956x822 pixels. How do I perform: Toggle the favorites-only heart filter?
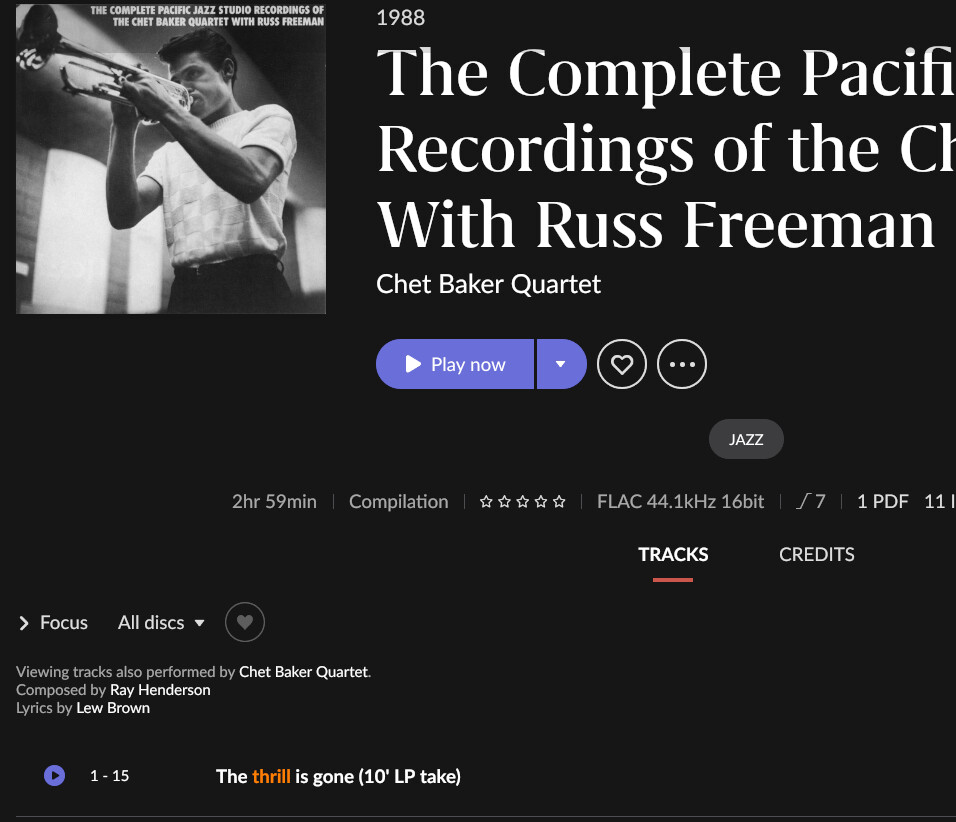(x=244, y=622)
